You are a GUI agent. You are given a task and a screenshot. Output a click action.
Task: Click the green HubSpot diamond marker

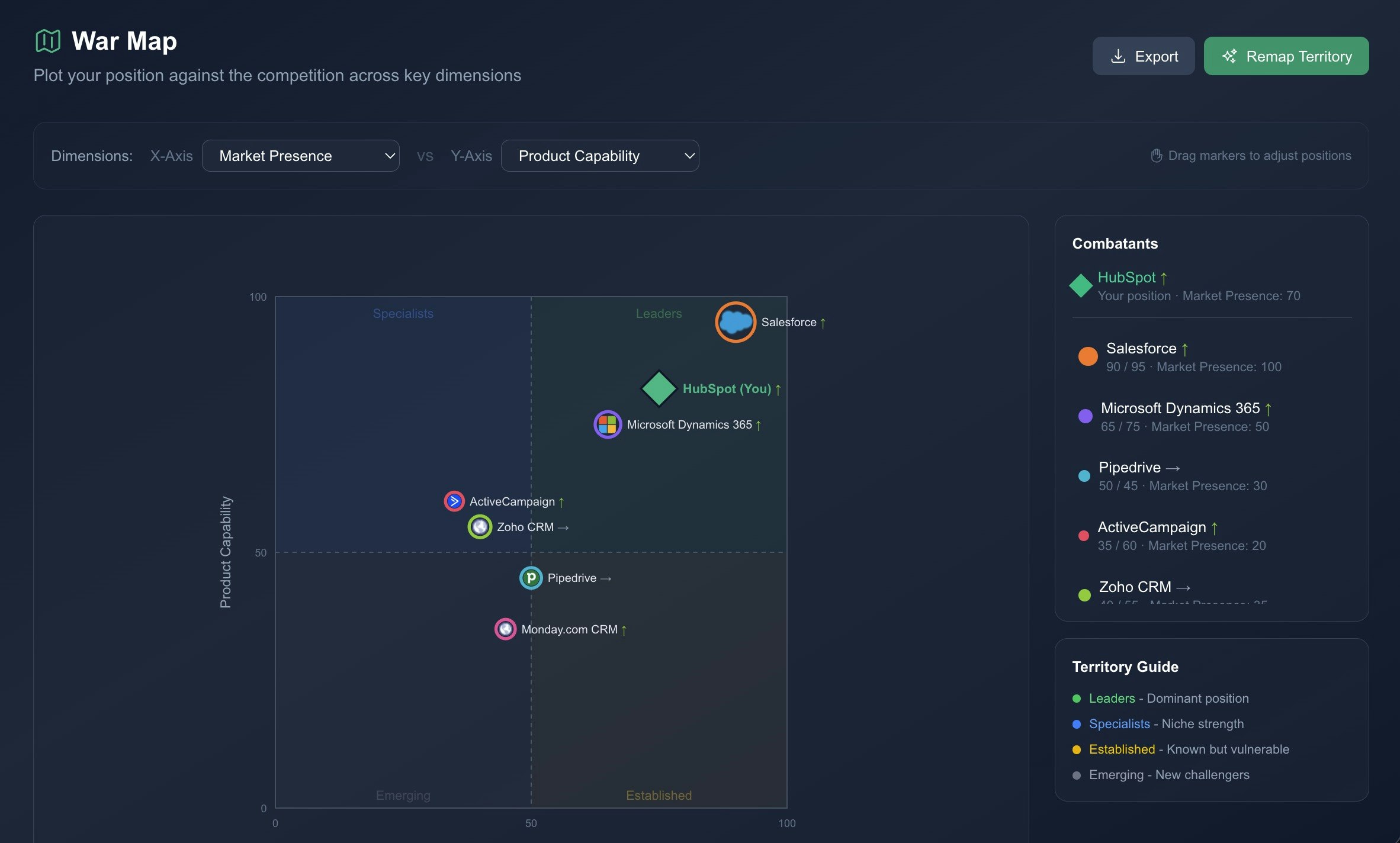(659, 389)
